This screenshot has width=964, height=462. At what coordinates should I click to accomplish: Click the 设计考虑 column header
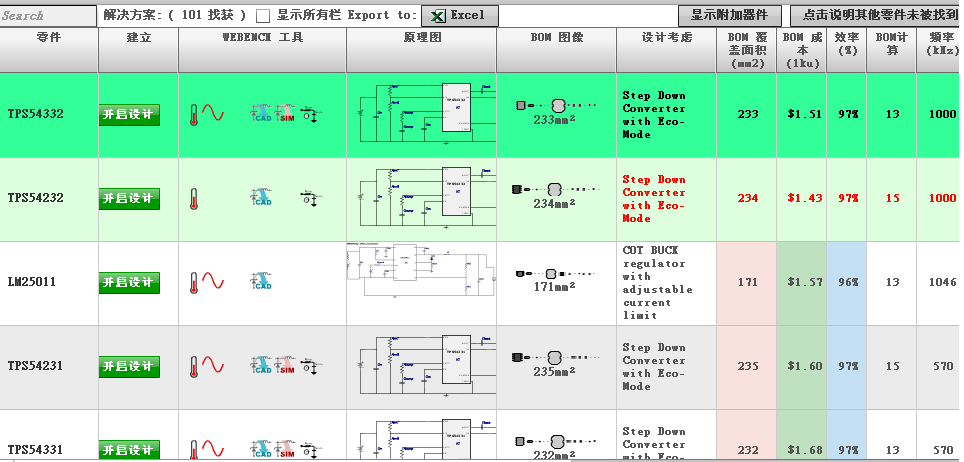(667, 50)
